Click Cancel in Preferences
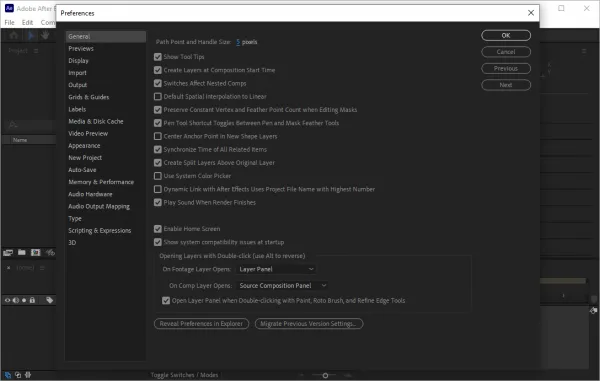This screenshot has height=381, width=600. pyautogui.click(x=506, y=52)
